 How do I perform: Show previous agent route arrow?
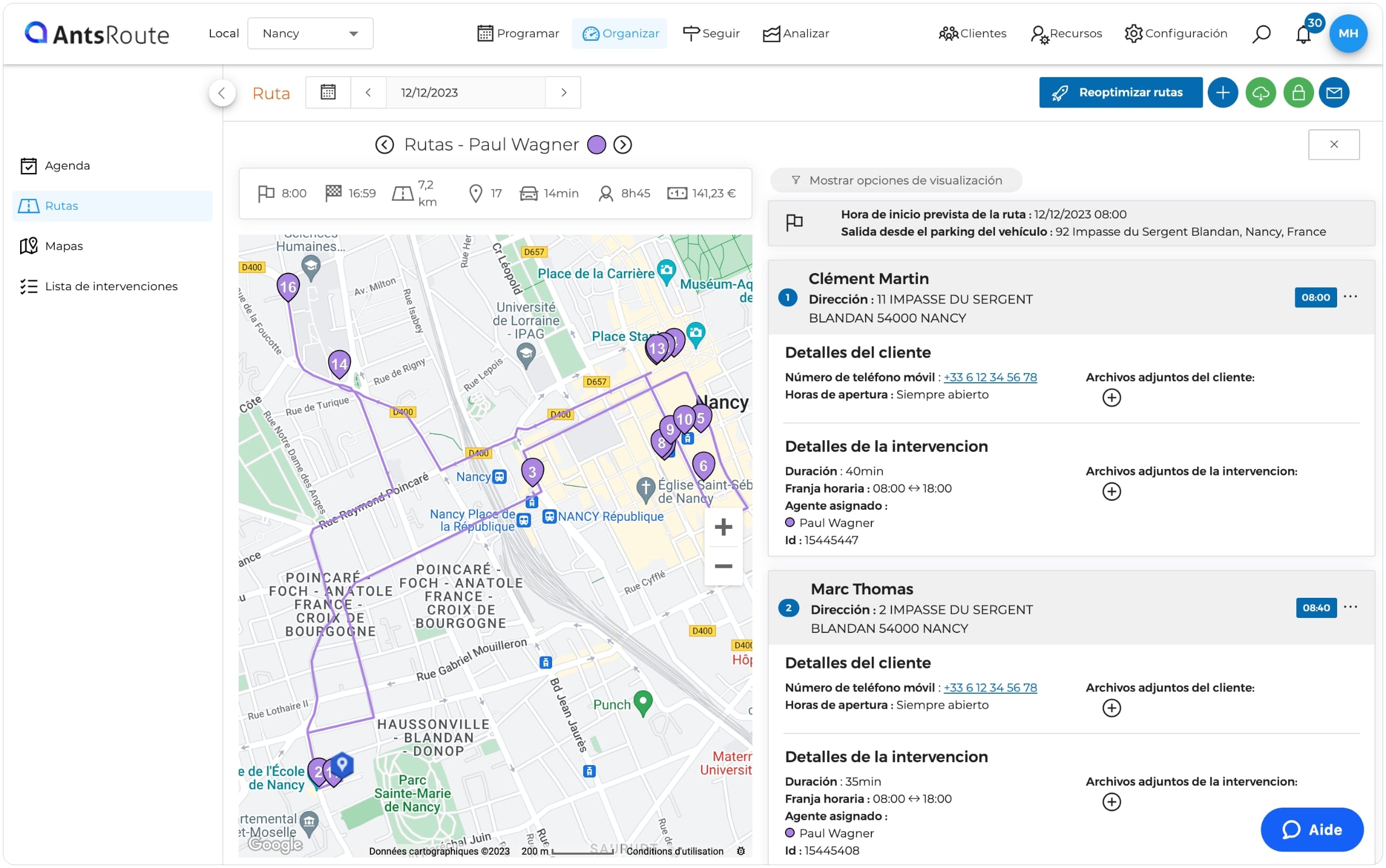click(x=385, y=144)
